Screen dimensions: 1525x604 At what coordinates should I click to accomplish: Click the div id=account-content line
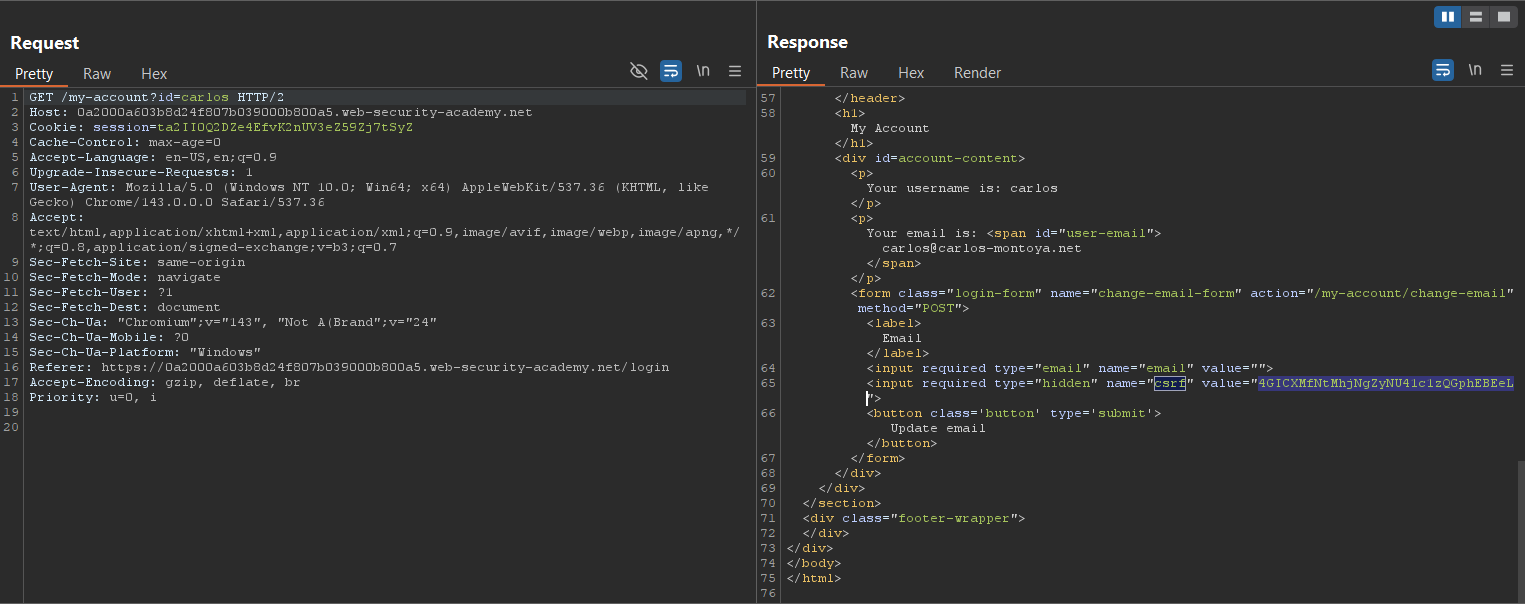(930, 158)
